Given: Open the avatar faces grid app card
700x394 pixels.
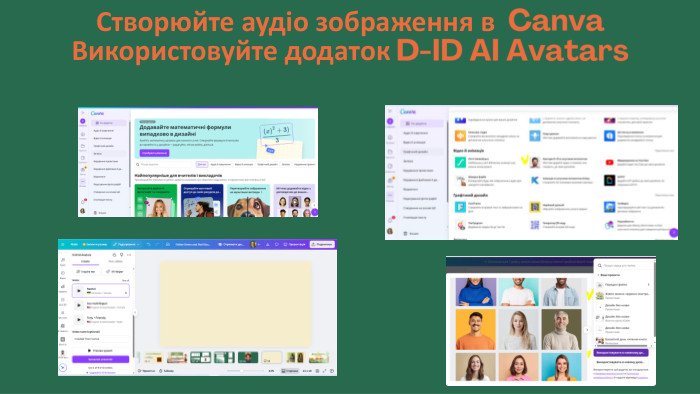Looking at the screenshot, I should coord(294,201).
